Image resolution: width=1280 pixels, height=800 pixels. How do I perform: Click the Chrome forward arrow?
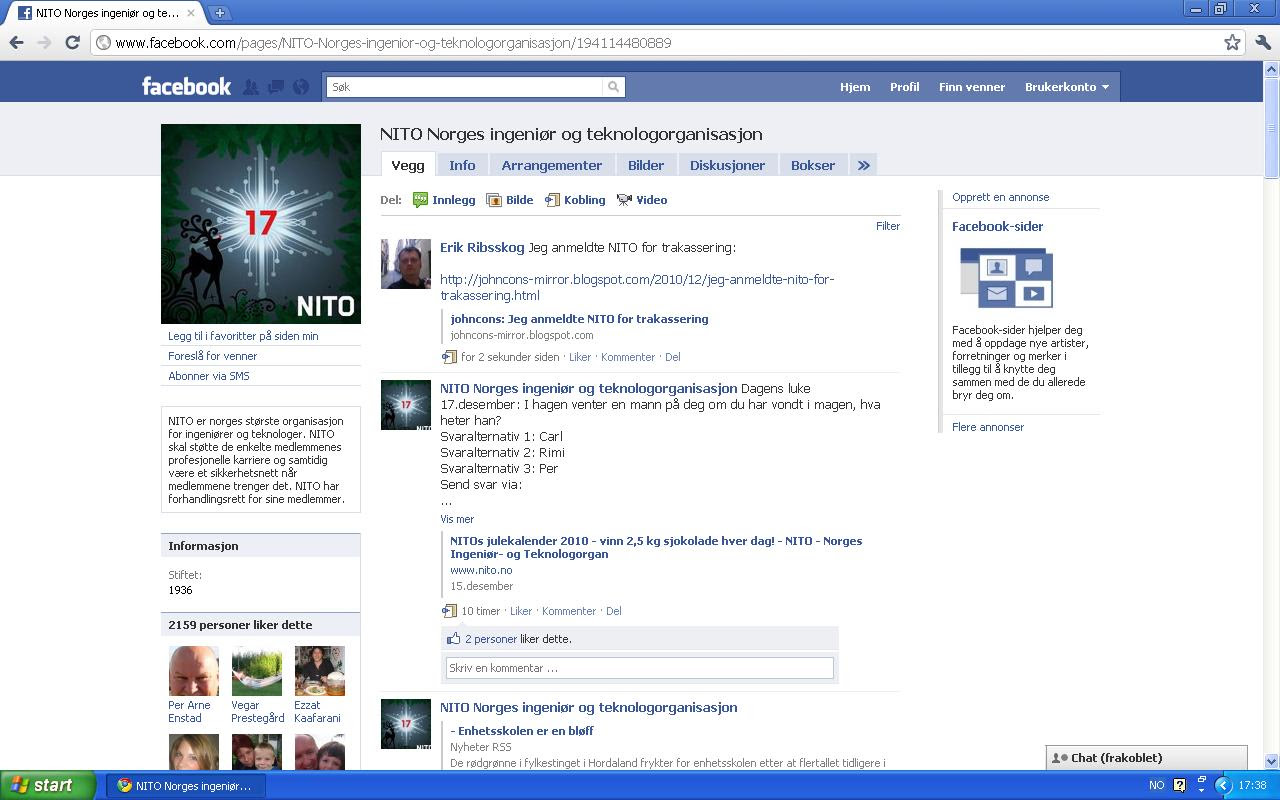44,42
